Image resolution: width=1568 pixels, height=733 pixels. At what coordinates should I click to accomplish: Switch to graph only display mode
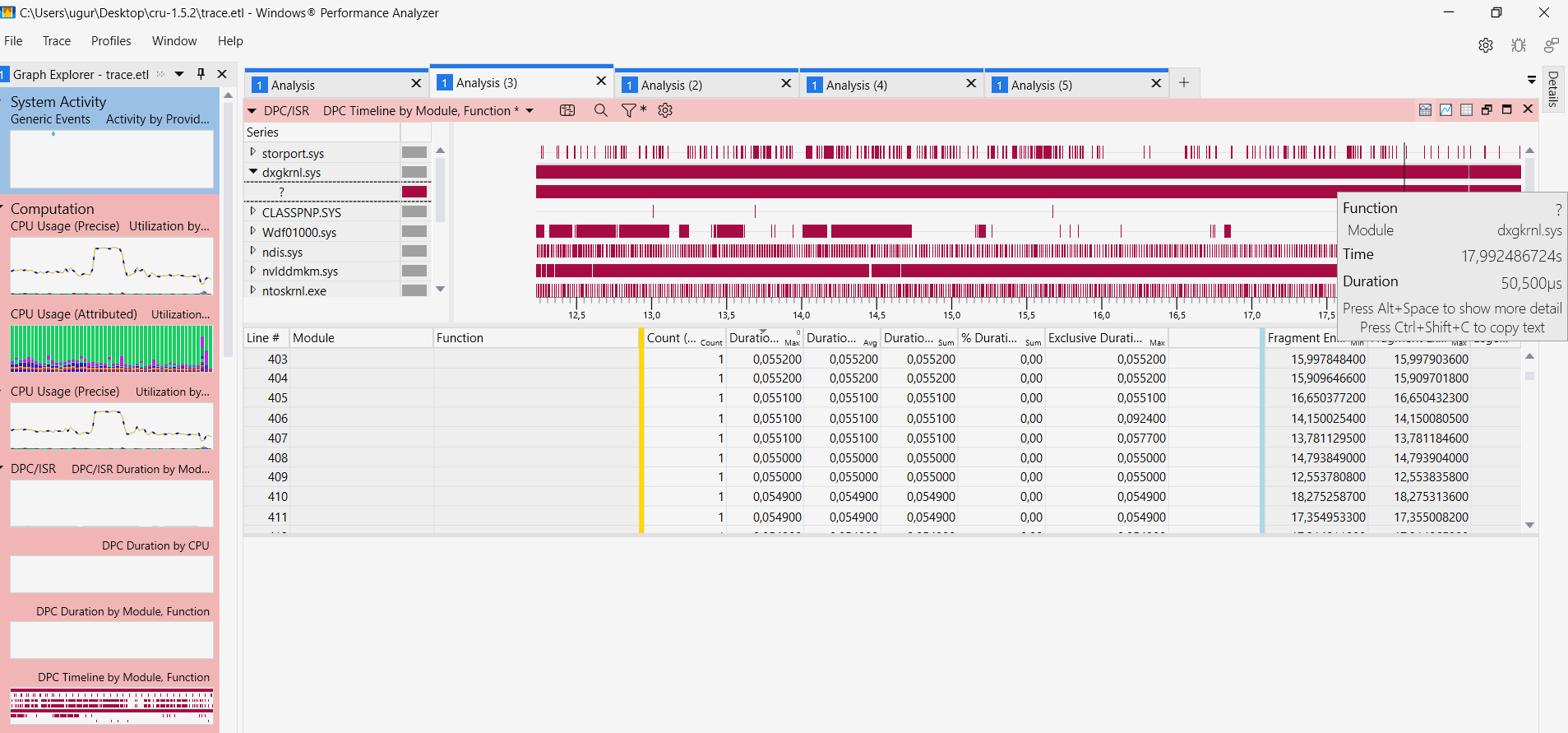tap(1445, 109)
